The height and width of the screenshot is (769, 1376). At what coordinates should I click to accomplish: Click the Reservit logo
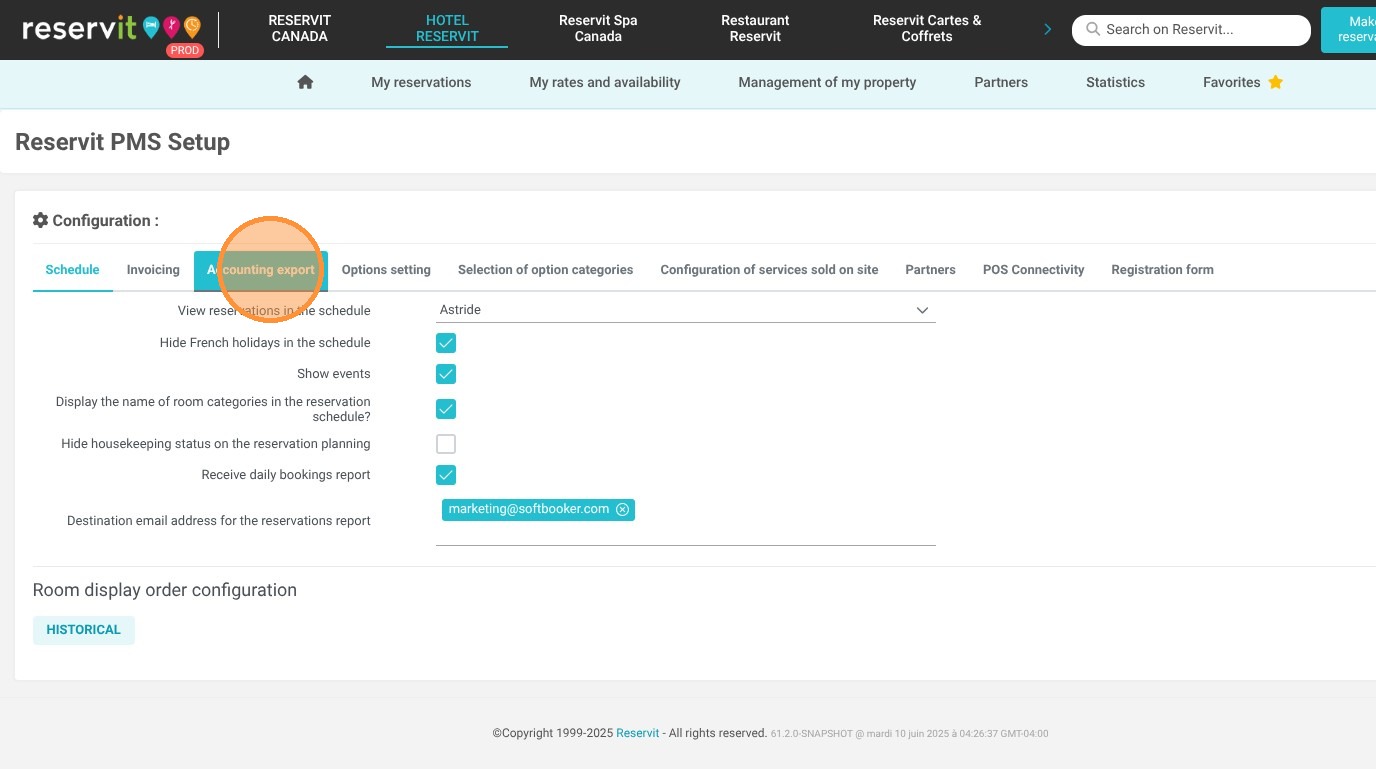tap(110, 29)
